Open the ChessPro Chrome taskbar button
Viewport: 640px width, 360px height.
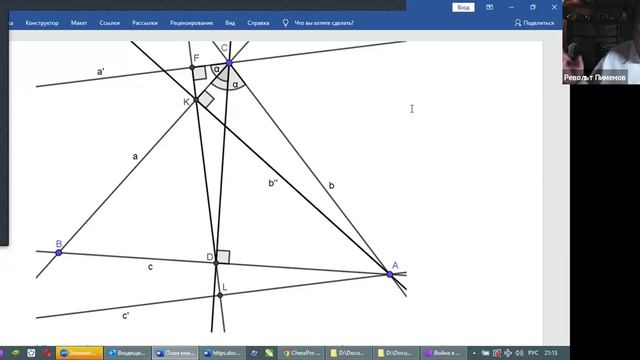(x=303, y=353)
